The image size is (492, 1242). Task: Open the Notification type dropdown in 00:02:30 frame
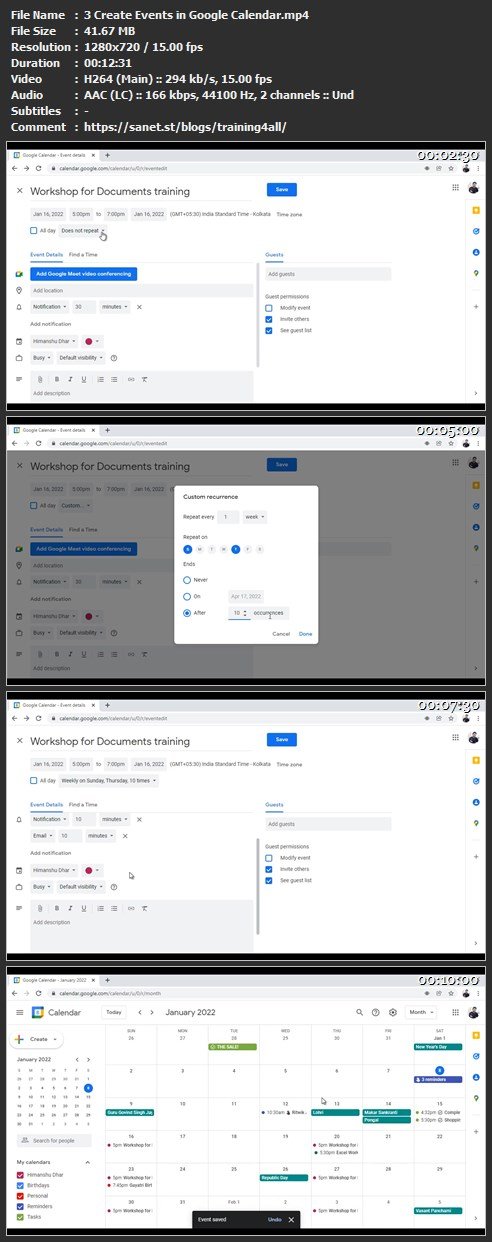tap(49, 307)
